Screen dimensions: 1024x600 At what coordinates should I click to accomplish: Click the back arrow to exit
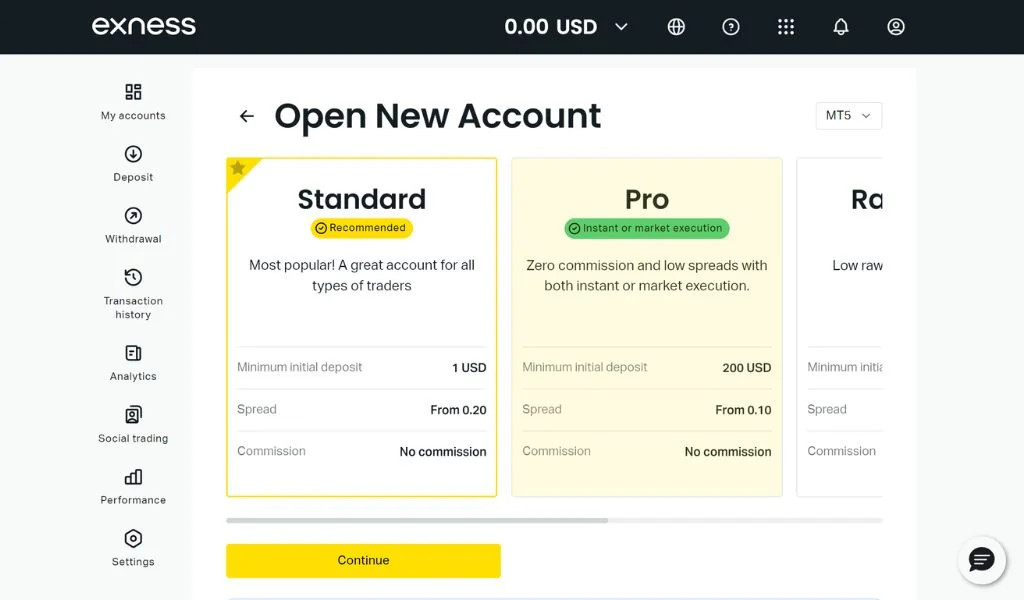click(x=246, y=116)
